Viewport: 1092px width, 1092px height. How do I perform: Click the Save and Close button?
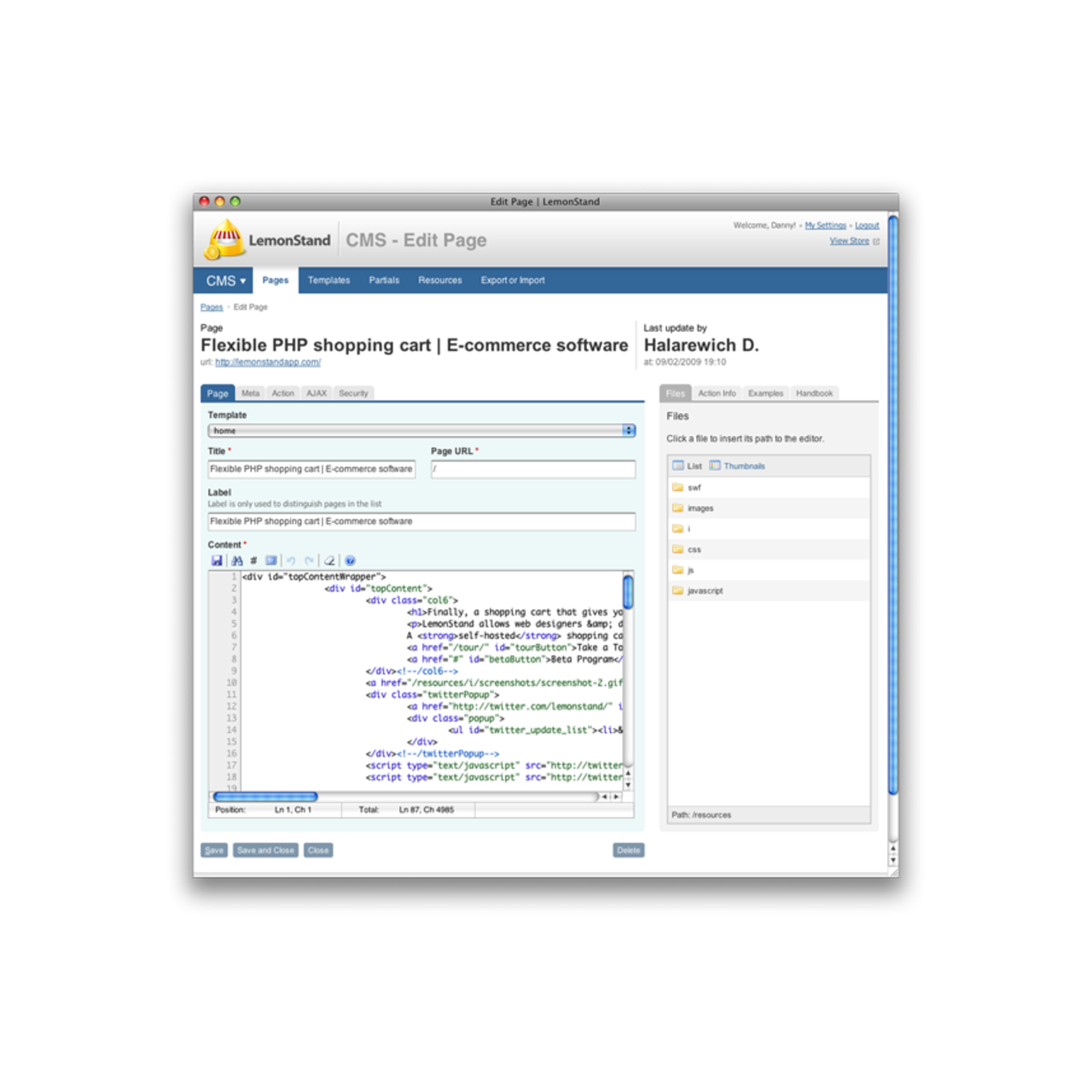(265, 851)
